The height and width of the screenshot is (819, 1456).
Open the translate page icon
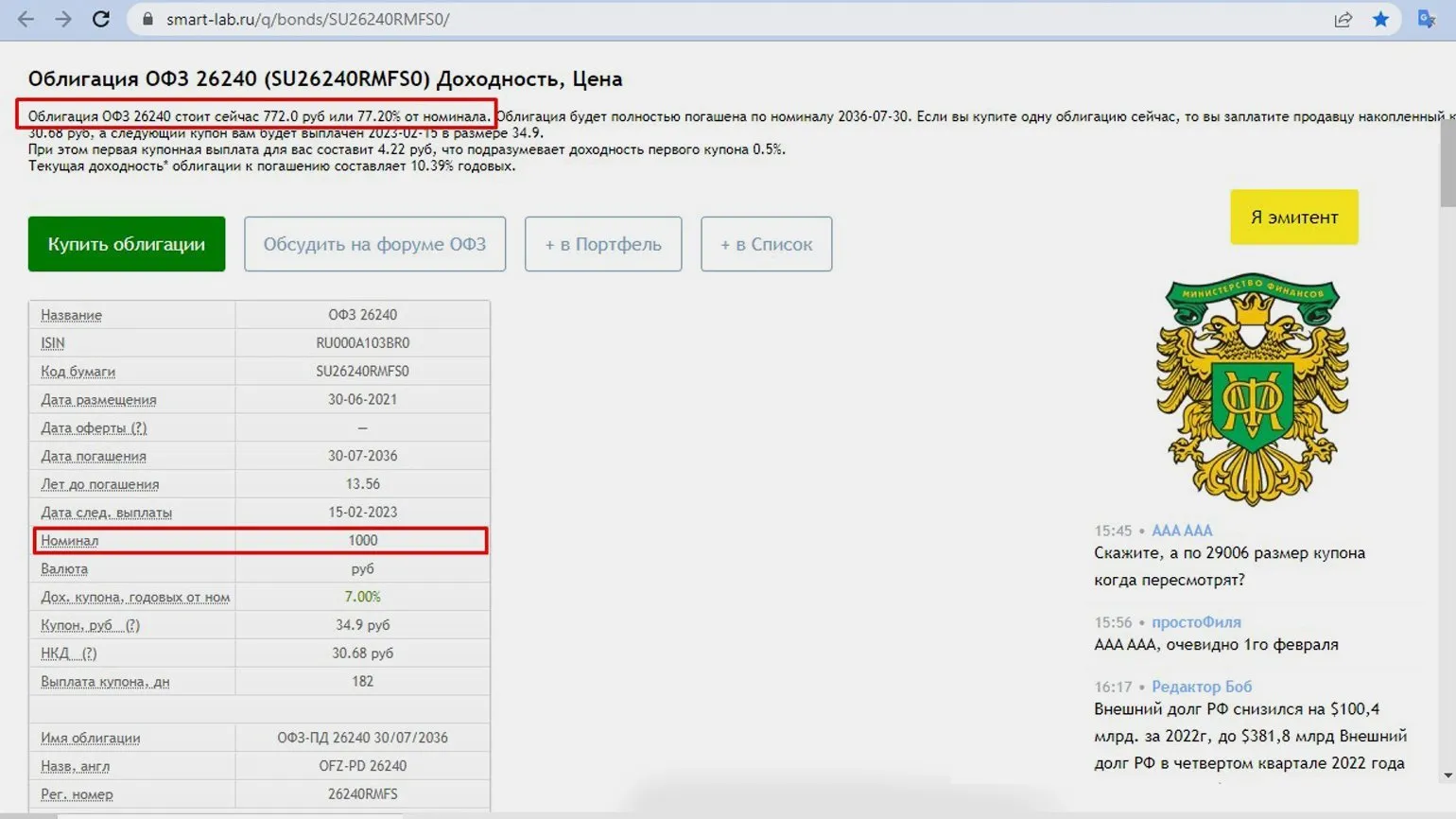[x=1426, y=19]
